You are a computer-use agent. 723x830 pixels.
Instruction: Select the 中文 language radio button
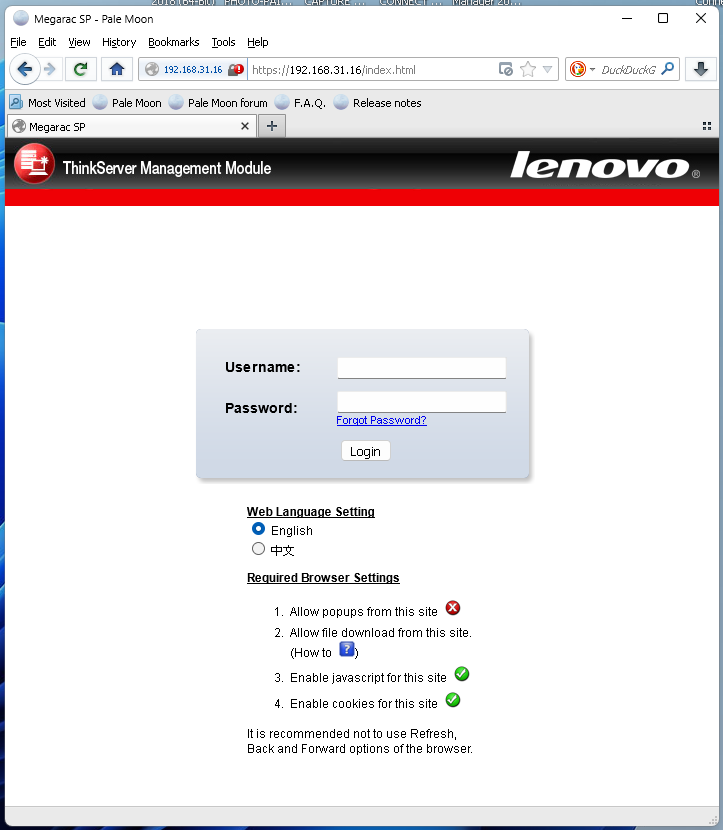pos(258,549)
